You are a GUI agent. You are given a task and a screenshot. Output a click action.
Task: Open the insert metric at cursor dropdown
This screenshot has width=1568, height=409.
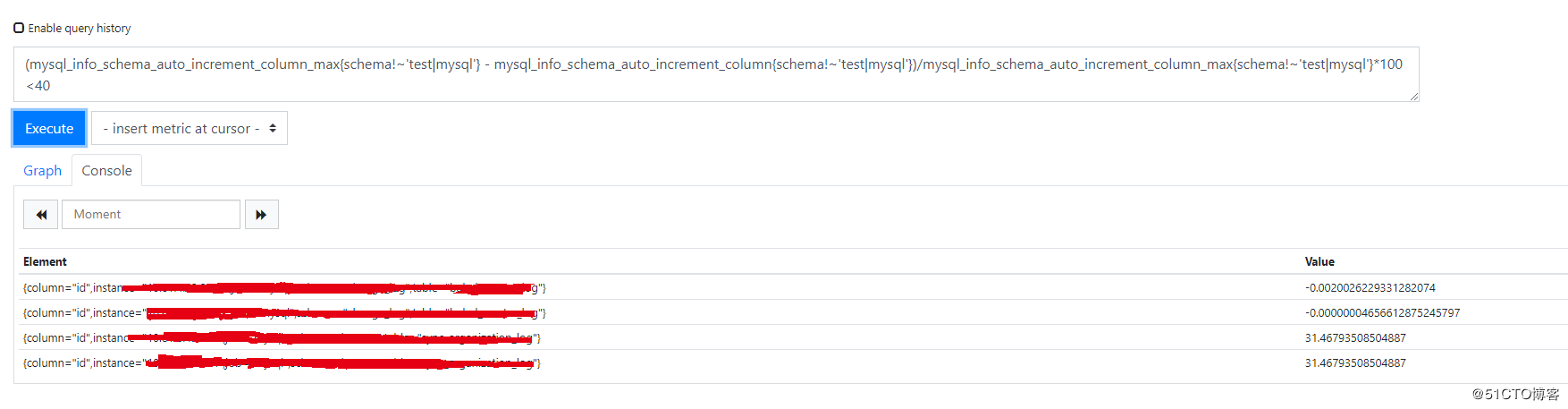pos(190,128)
